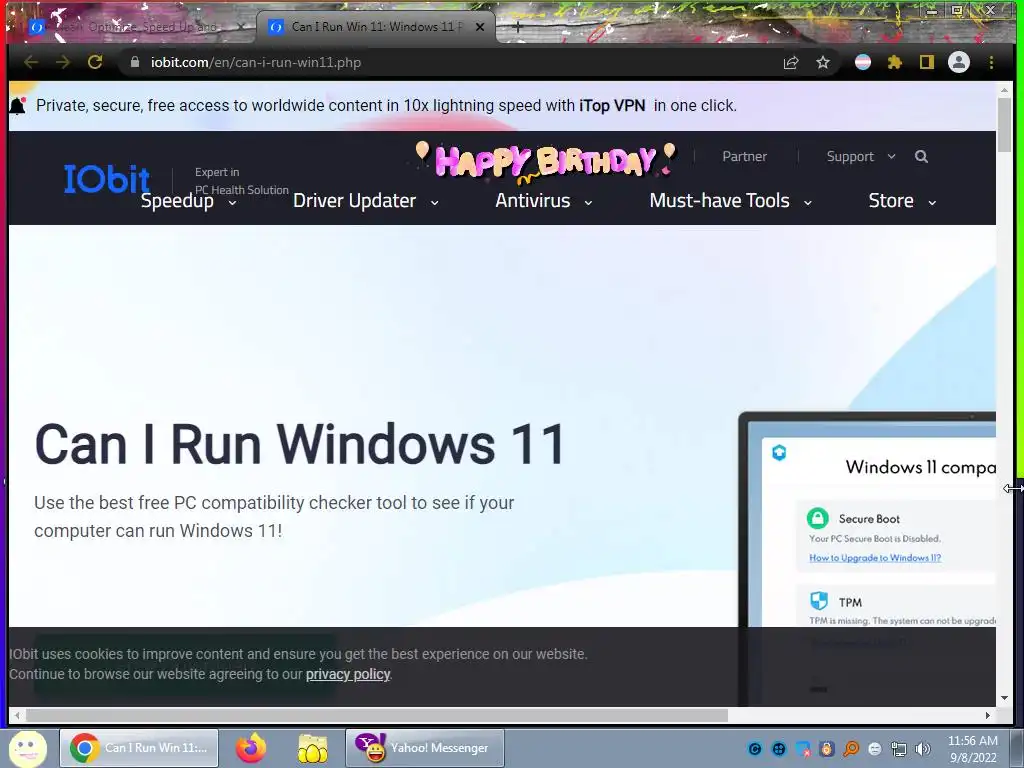Open the Start button smiley orb
Viewport: 1024px width, 768px height.
click(27, 748)
